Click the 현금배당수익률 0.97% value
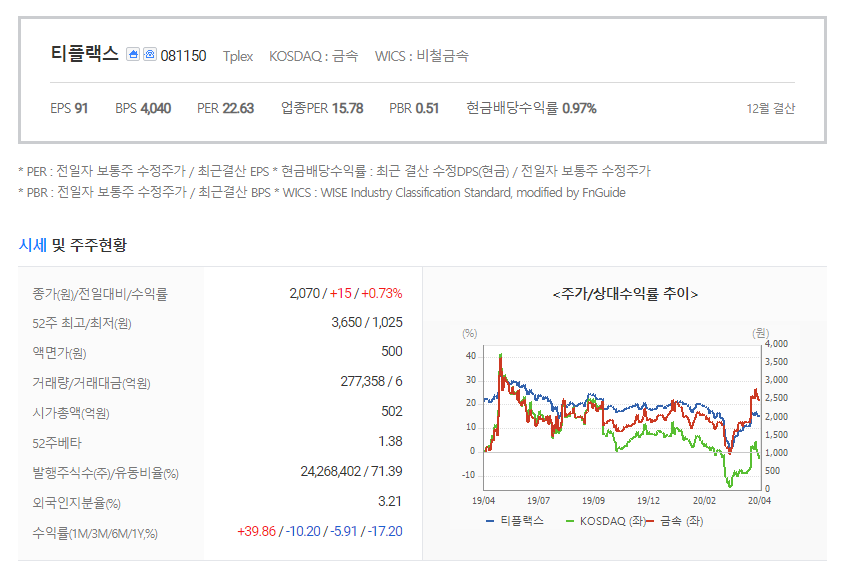The width and height of the screenshot is (845, 561). tap(531, 108)
